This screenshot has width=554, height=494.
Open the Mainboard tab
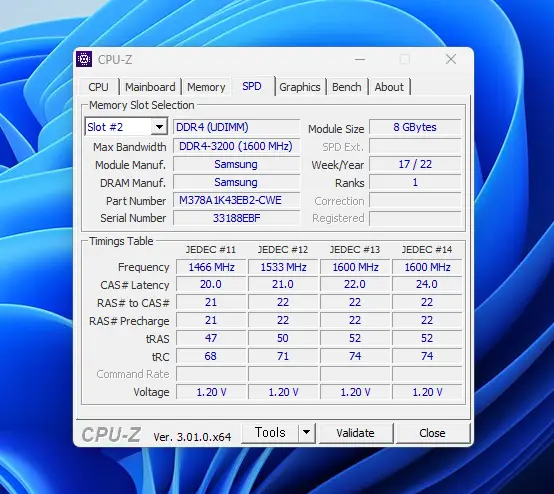tap(150, 87)
